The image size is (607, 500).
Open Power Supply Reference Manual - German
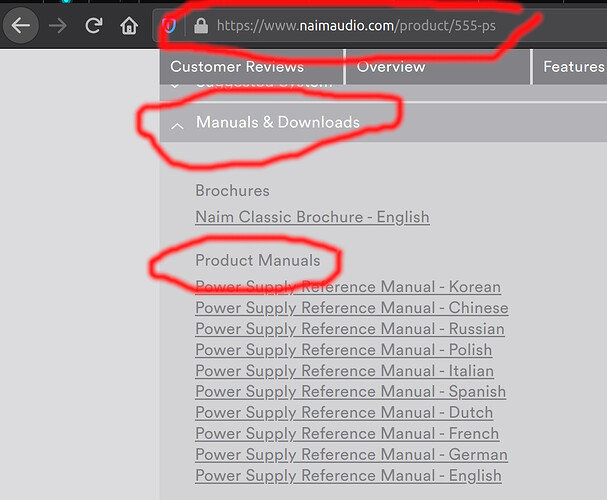click(351, 454)
